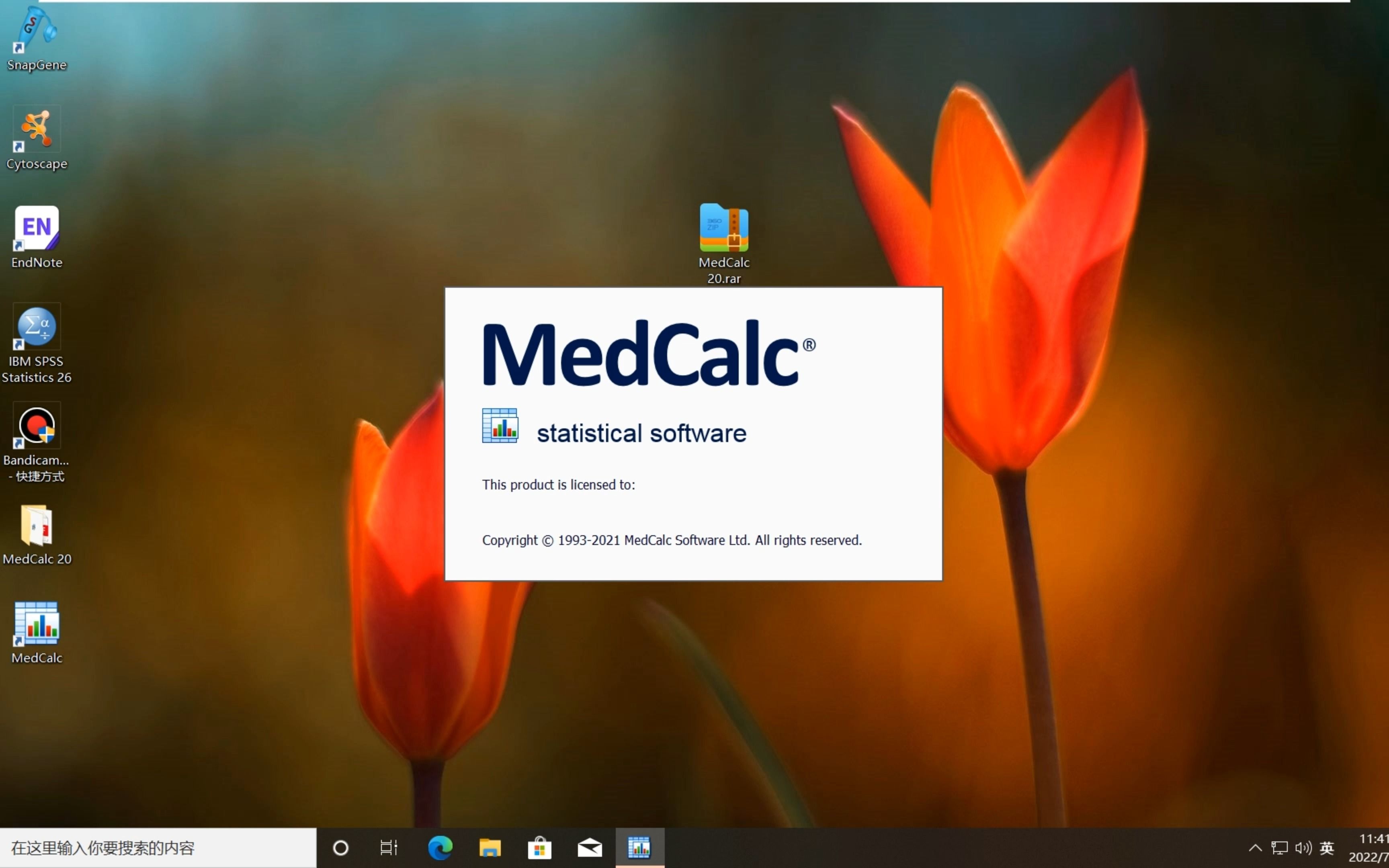
Task: Click the running MedCalc taskbar button
Action: pyautogui.click(x=639, y=848)
